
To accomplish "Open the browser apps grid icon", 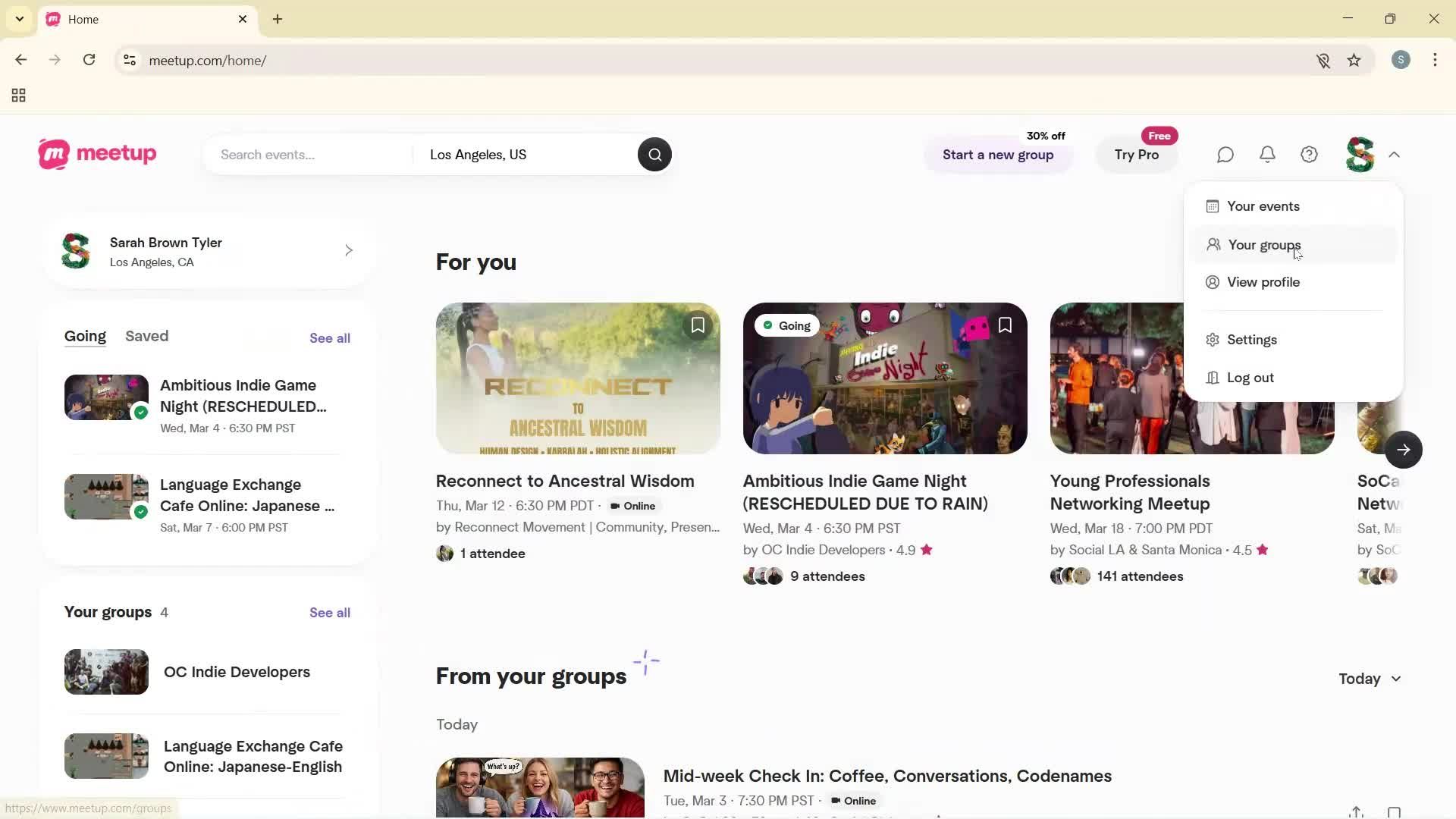I will [x=18, y=95].
